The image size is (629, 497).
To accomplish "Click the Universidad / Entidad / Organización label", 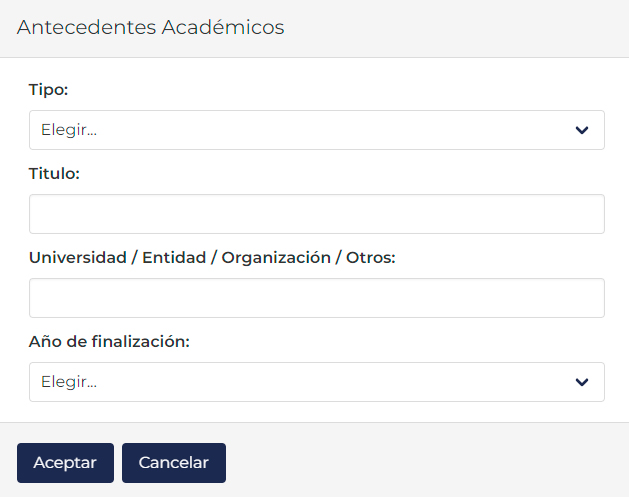I will (x=212, y=258).
